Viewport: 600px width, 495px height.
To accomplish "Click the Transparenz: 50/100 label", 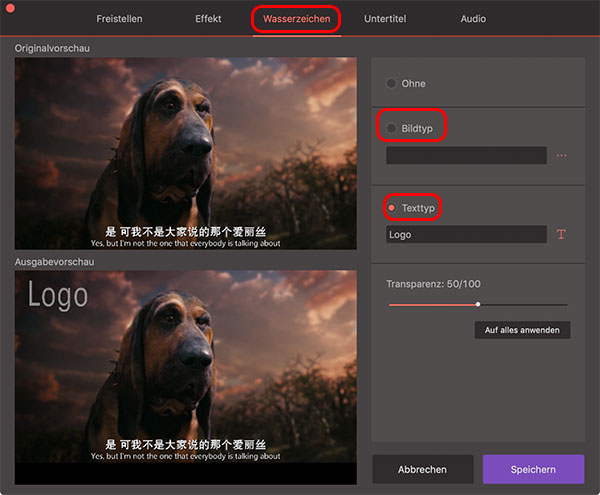I will pos(433,284).
